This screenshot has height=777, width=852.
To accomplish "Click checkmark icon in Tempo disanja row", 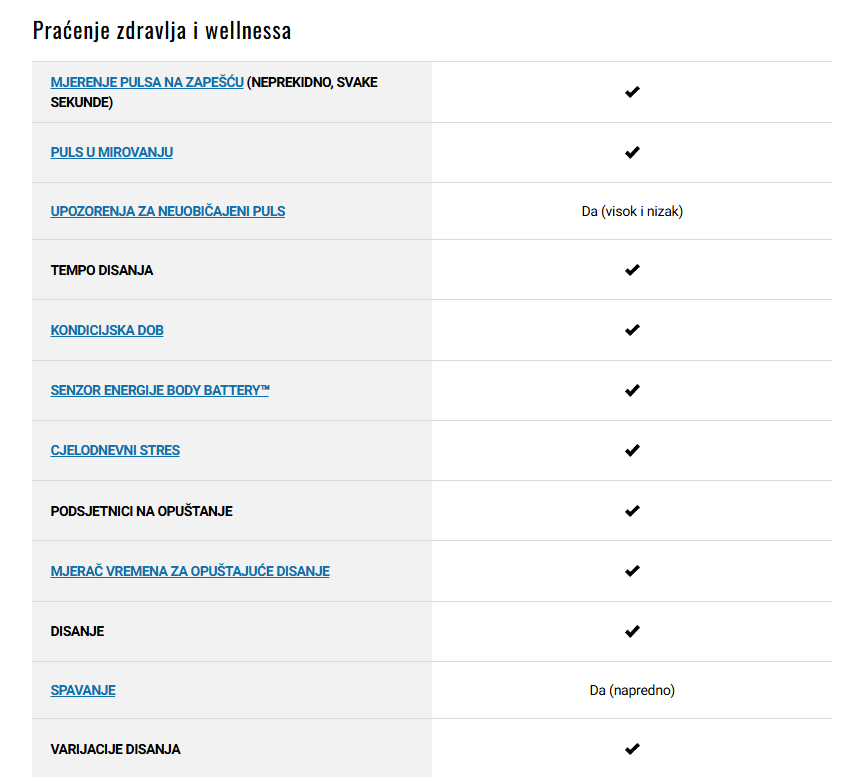I will coord(632,270).
